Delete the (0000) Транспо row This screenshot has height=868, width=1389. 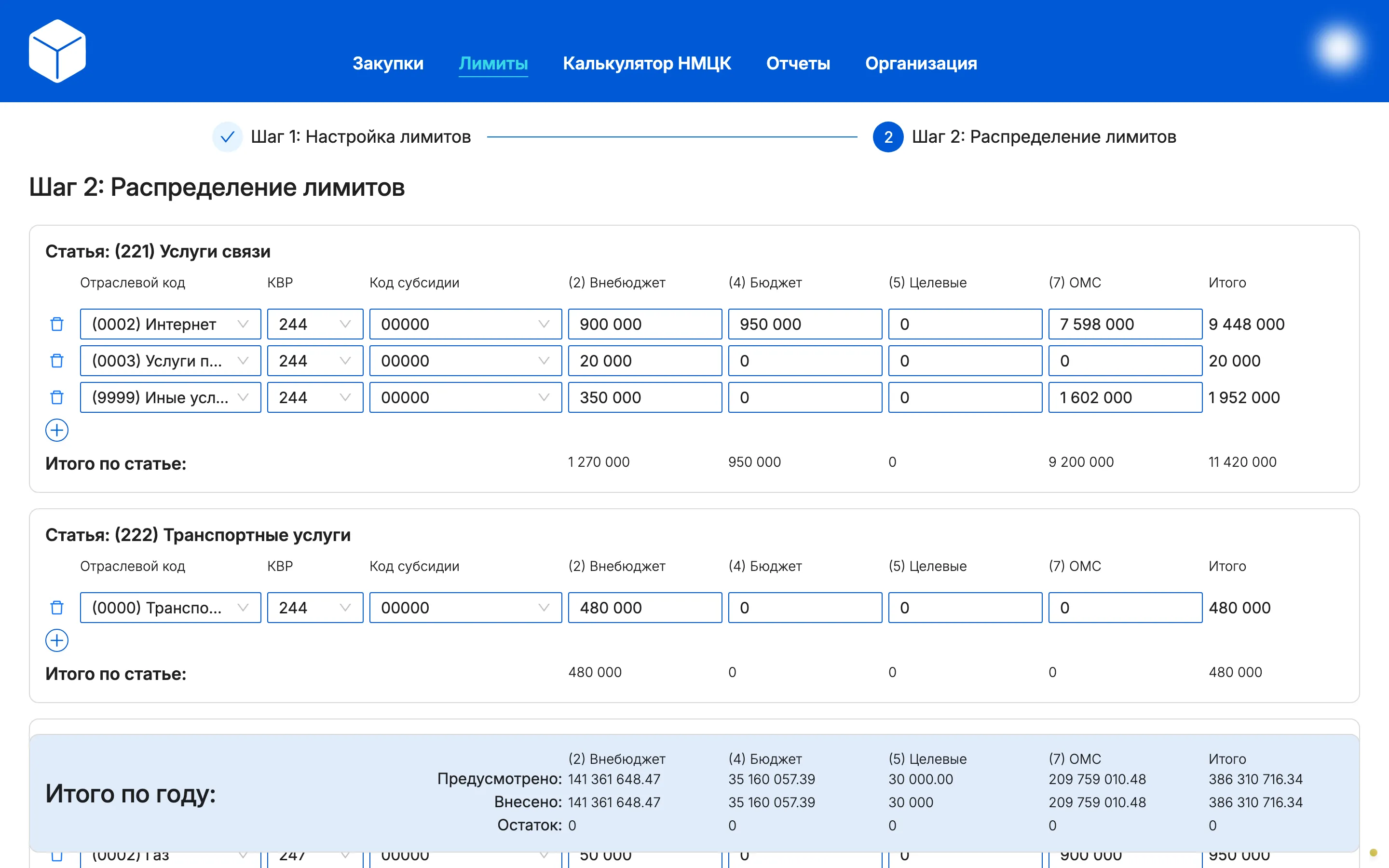(x=57, y=608)
